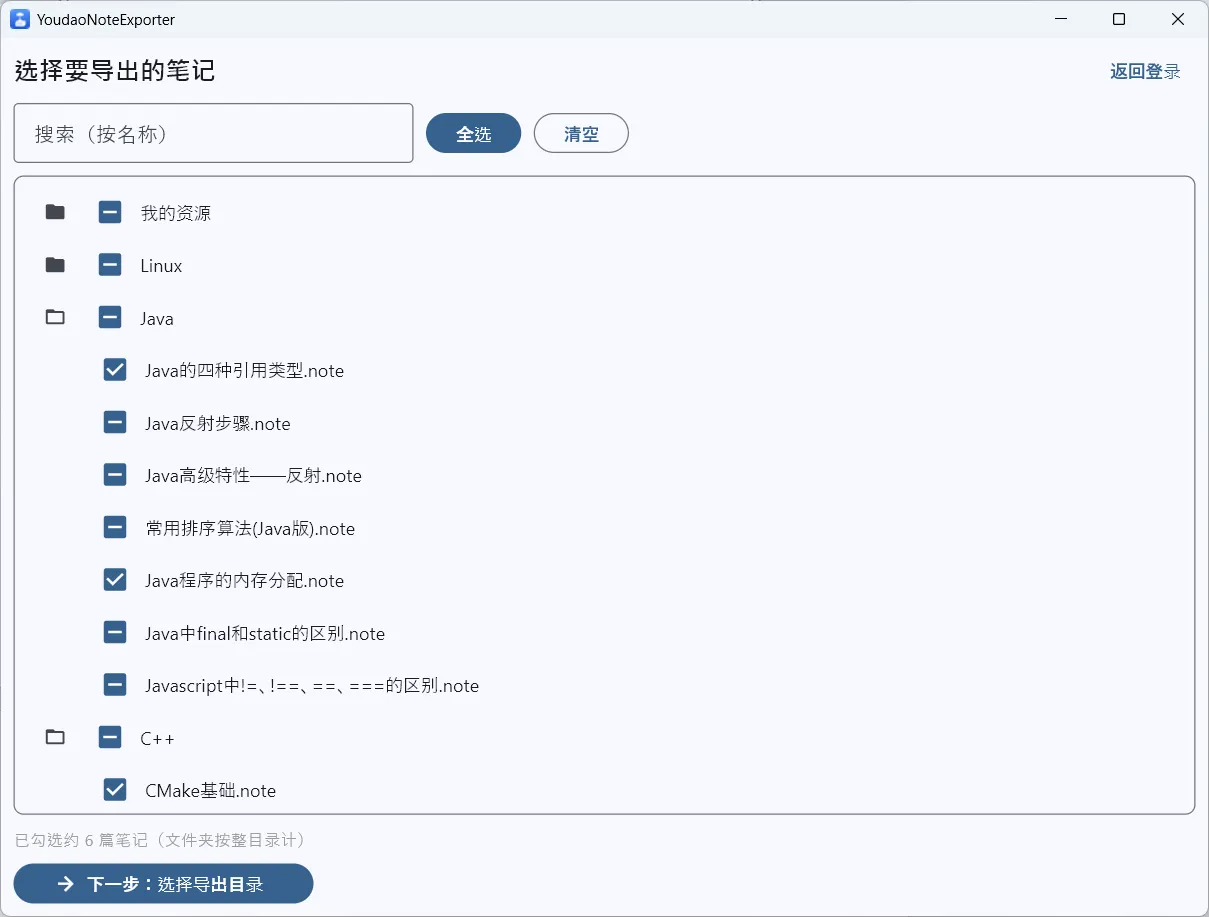Check the Javascript中!=、!== note checkbox
This screenshot has width=1209, height=917.
coord(115,685)
